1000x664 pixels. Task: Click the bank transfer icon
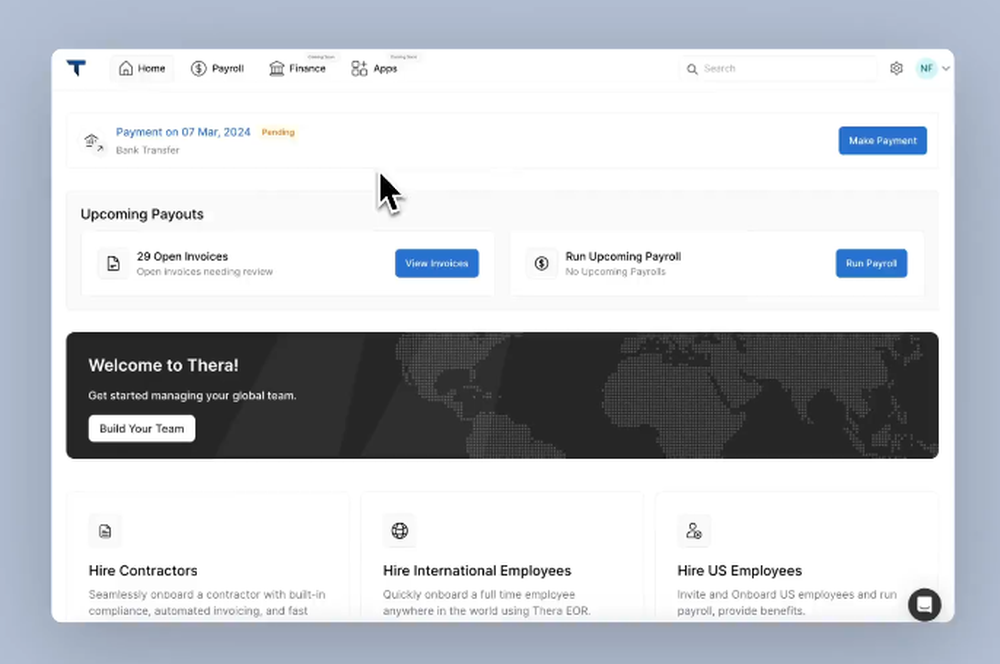click(93, 141)
